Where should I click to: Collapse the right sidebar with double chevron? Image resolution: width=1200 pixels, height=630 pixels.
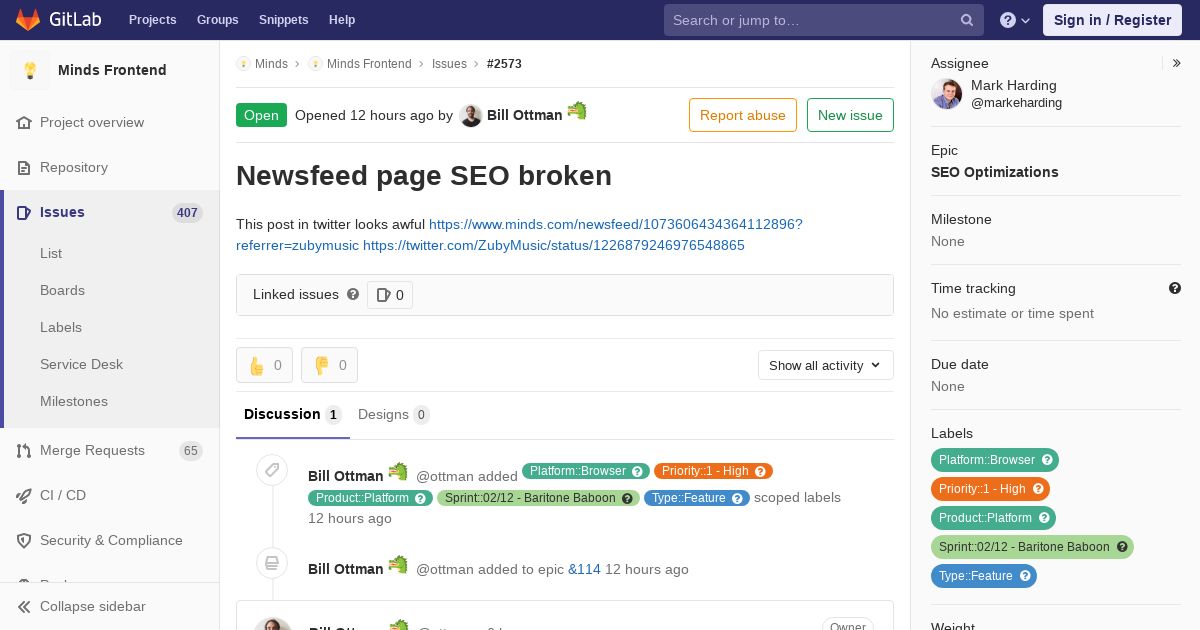[1177, 63]
